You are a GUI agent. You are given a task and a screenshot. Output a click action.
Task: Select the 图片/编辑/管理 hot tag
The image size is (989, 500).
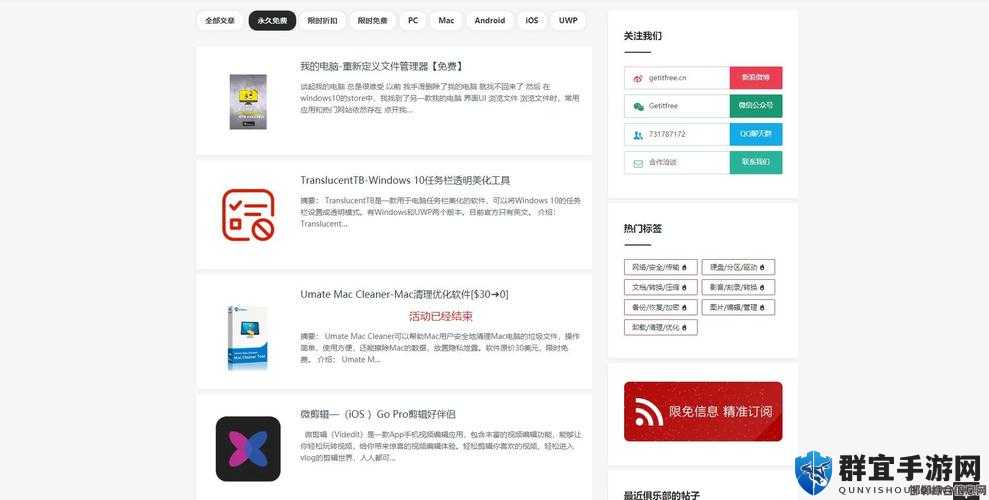point(738,308)
